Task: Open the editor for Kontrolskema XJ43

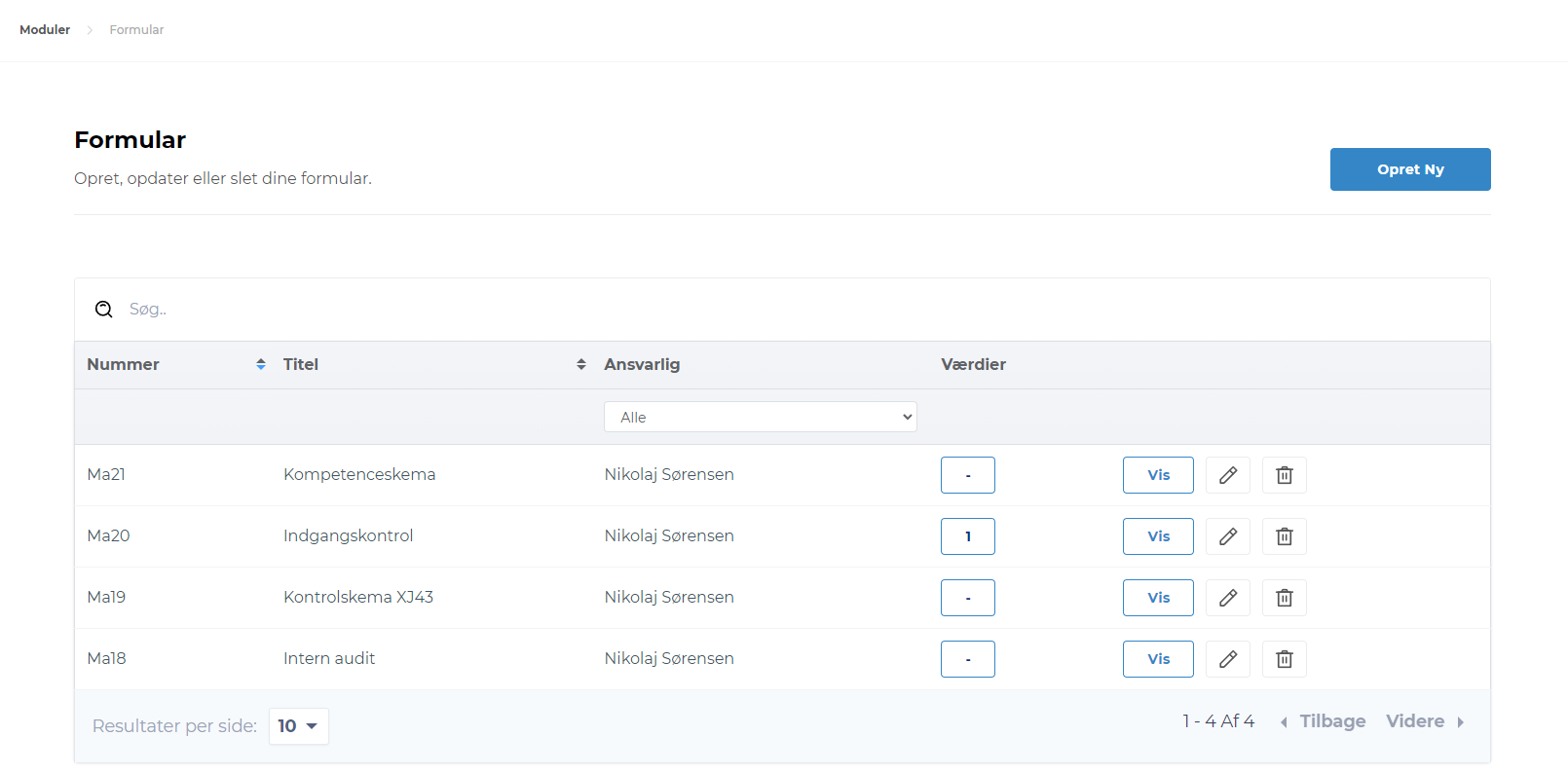Action: coord(1227,598)
